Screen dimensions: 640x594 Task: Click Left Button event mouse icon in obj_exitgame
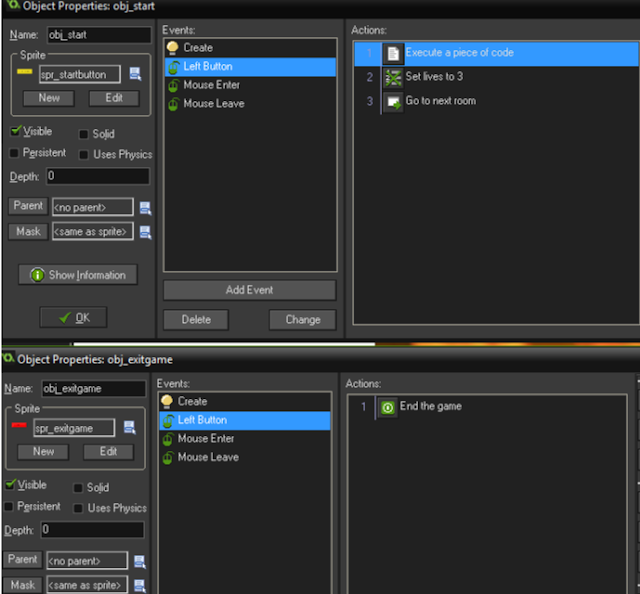click(x=168, y=420)
